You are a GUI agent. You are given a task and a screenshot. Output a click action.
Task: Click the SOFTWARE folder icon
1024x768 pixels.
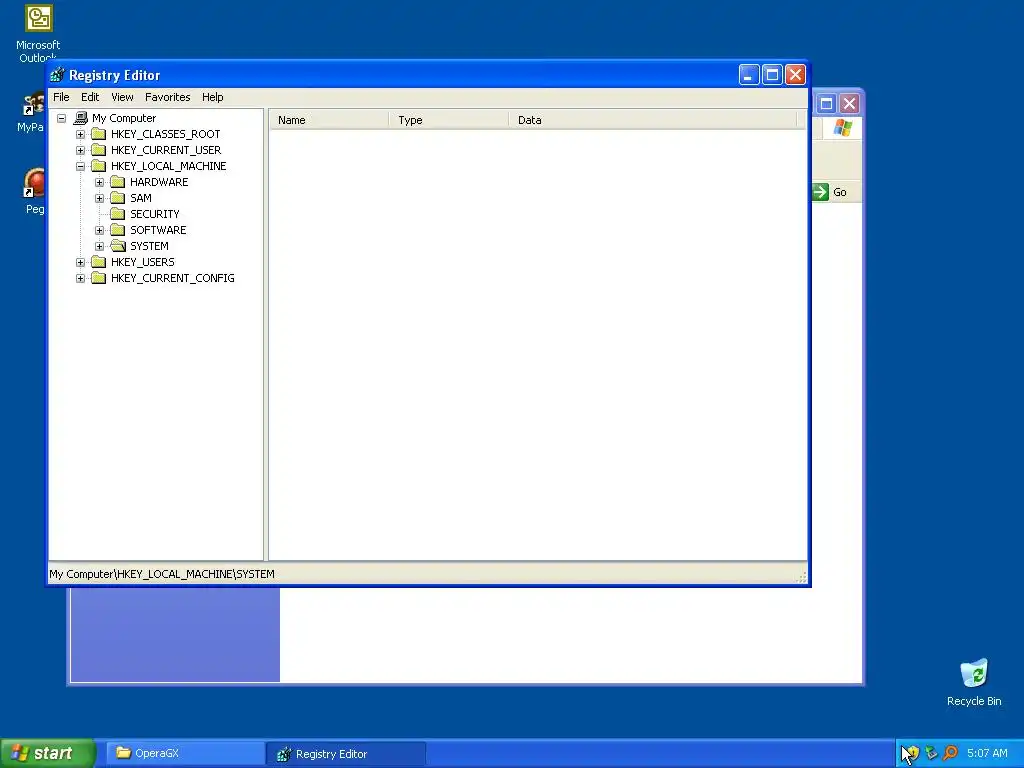coord(118,230)
